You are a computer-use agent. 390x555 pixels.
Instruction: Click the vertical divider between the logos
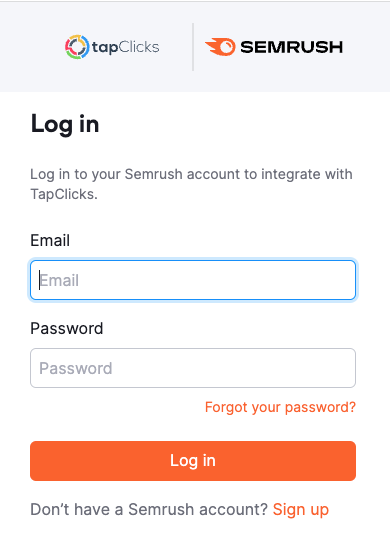coord(193,47)
